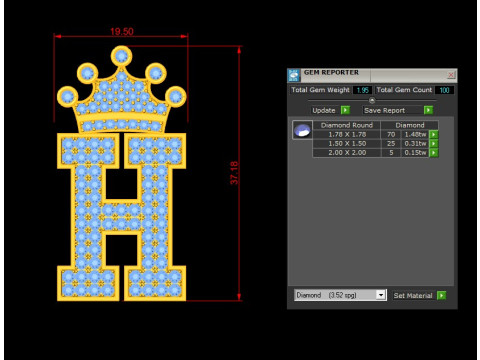Click the 19.50 width dimension label

coord(122,32)
